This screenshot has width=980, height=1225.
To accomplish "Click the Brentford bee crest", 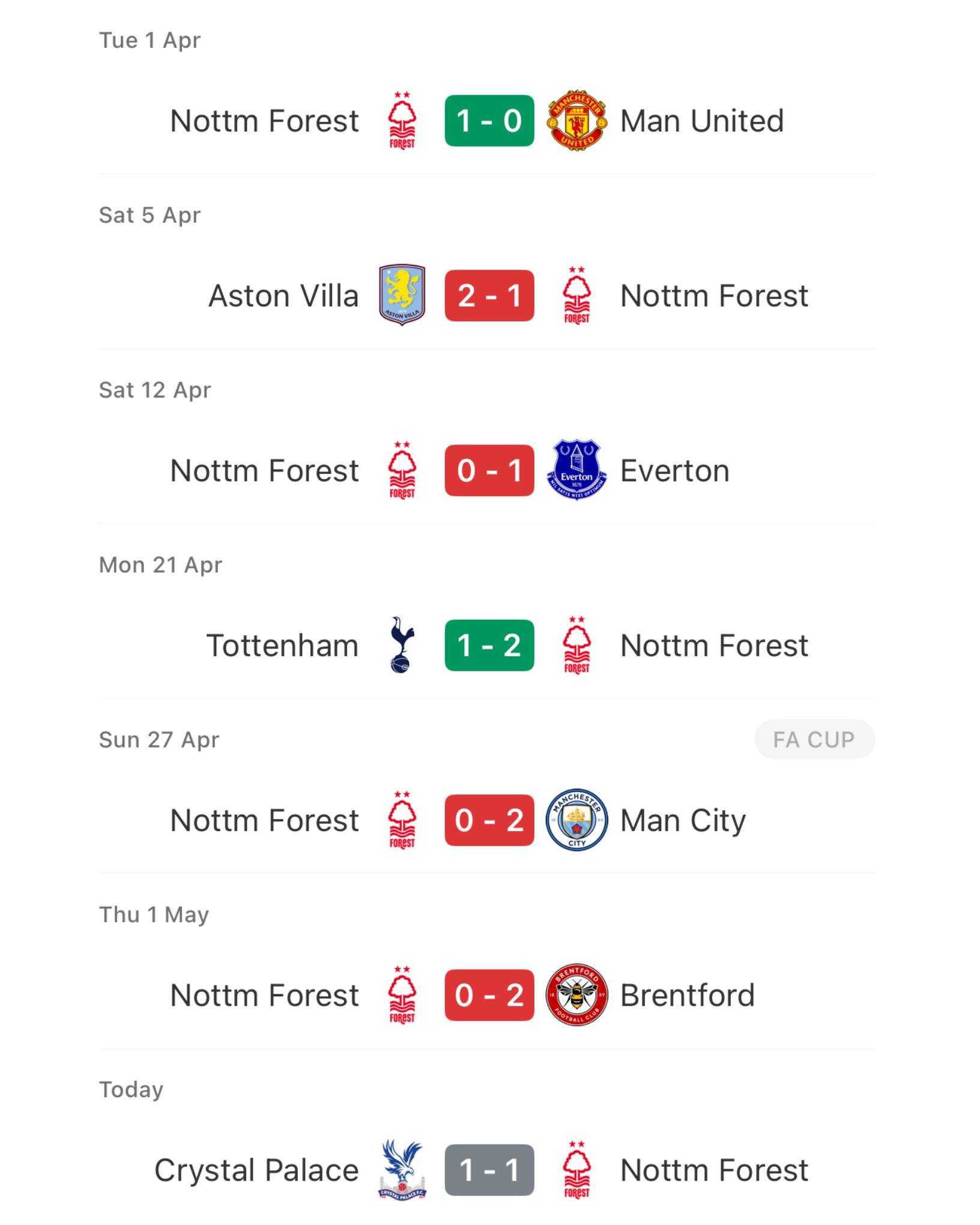I will click(576, 995).
